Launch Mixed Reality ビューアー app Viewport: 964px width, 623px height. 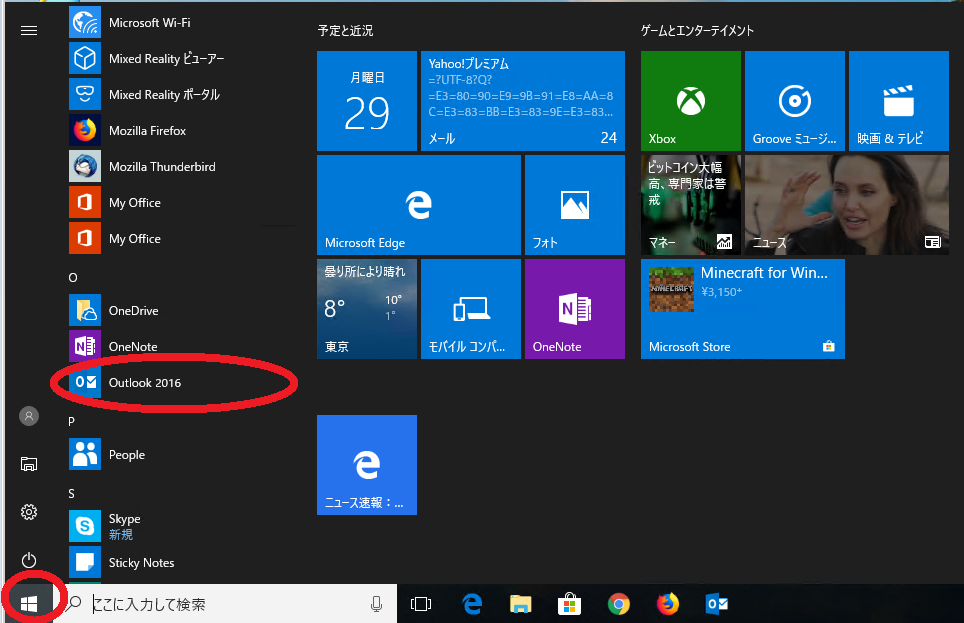[183, 58]
